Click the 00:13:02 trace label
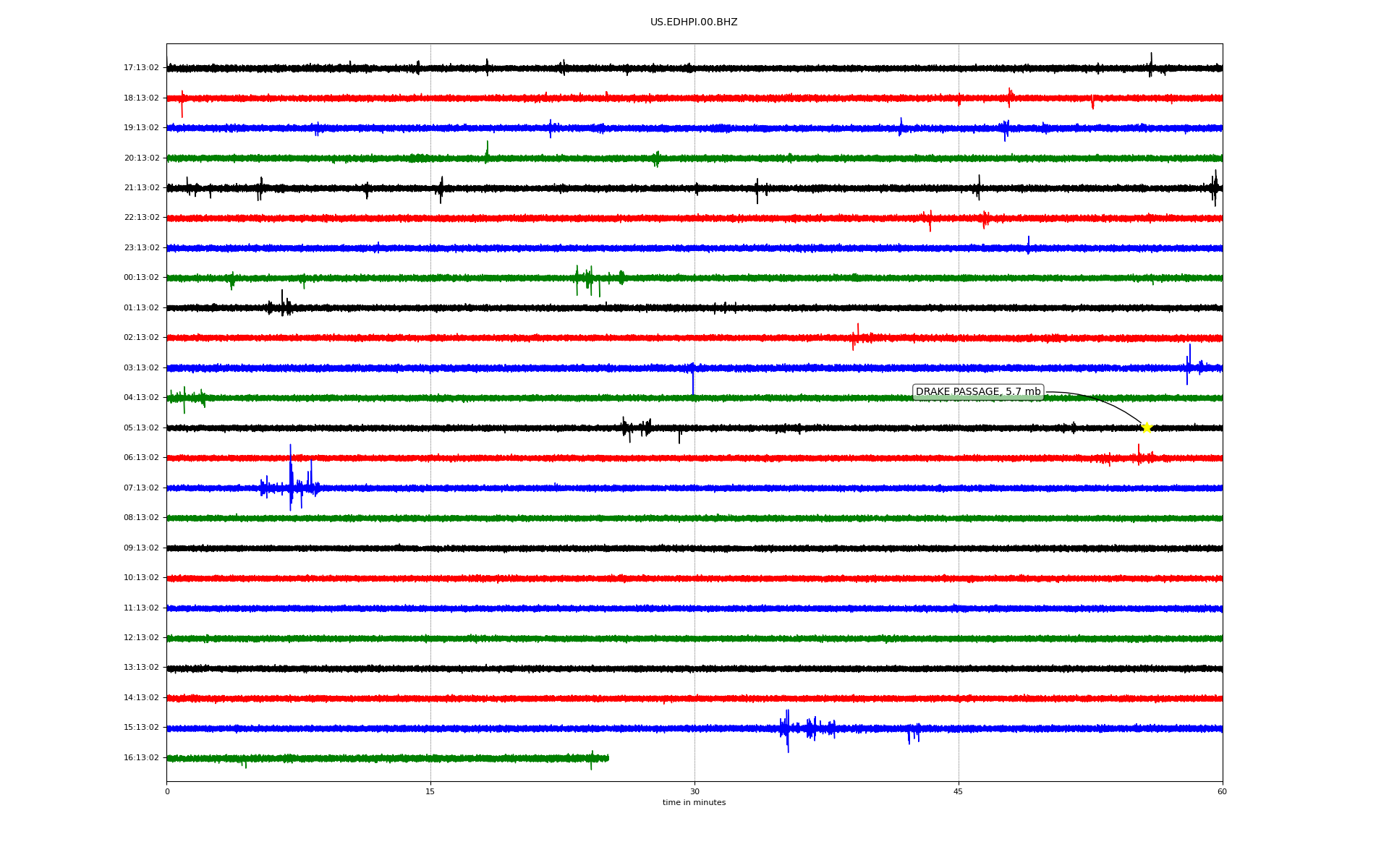 141,278
